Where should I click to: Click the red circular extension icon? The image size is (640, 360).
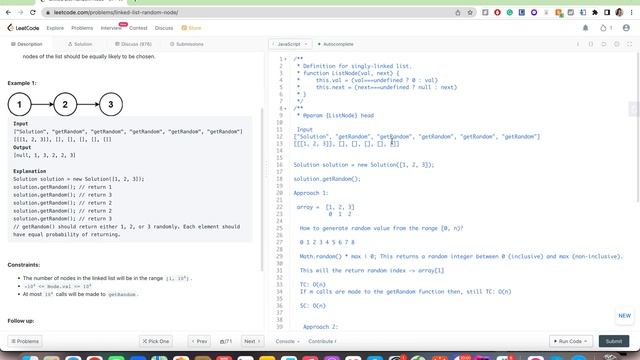click(497, 13)
